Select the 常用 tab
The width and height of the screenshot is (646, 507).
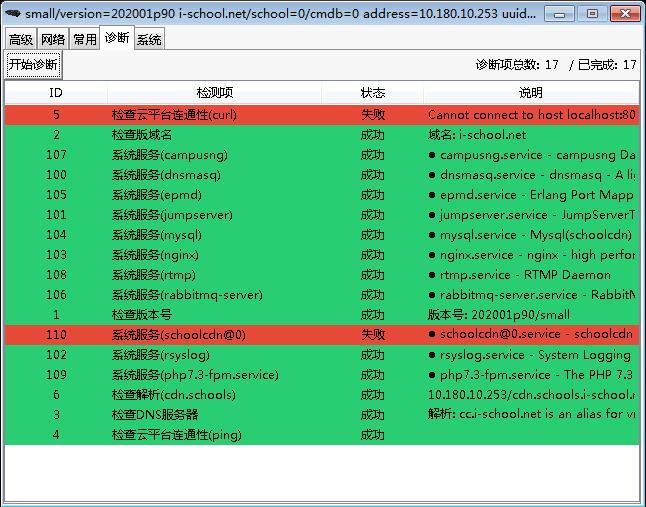point(85,40)
